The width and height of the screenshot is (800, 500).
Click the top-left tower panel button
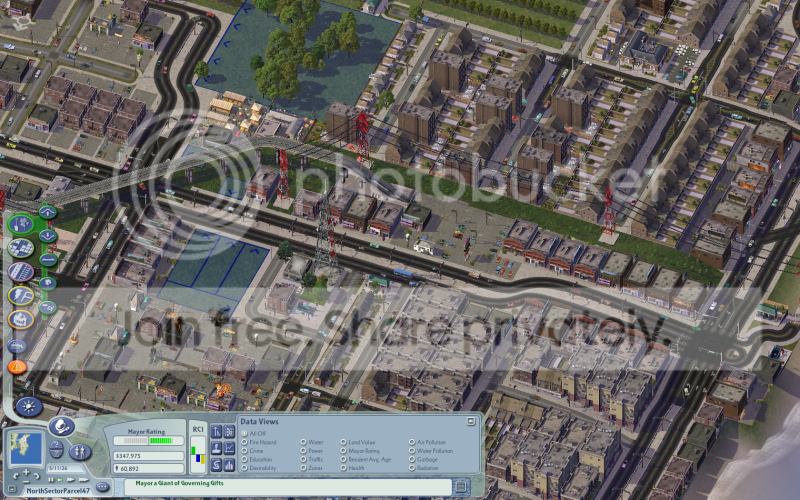(x=216, y=432)
